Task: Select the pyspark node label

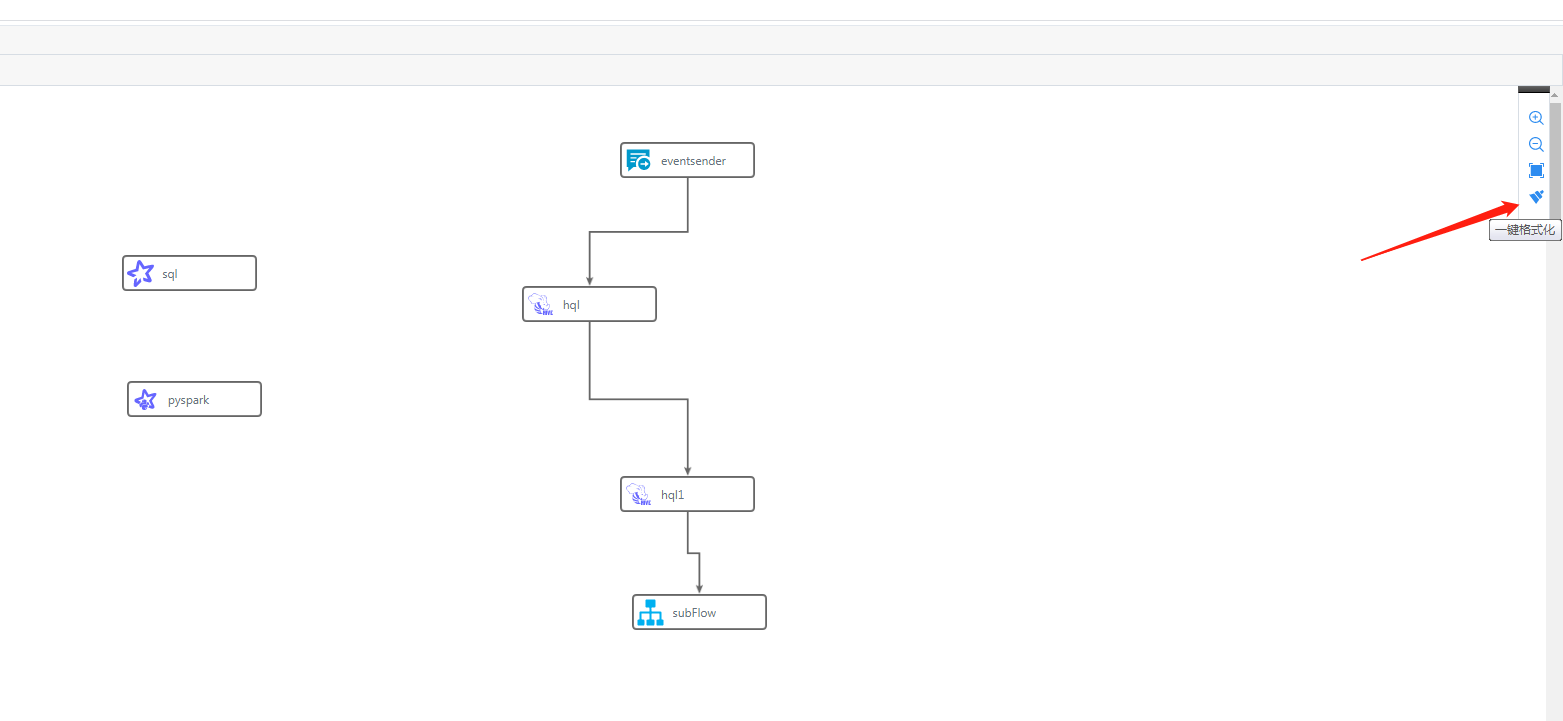Action: click(189, 400)
